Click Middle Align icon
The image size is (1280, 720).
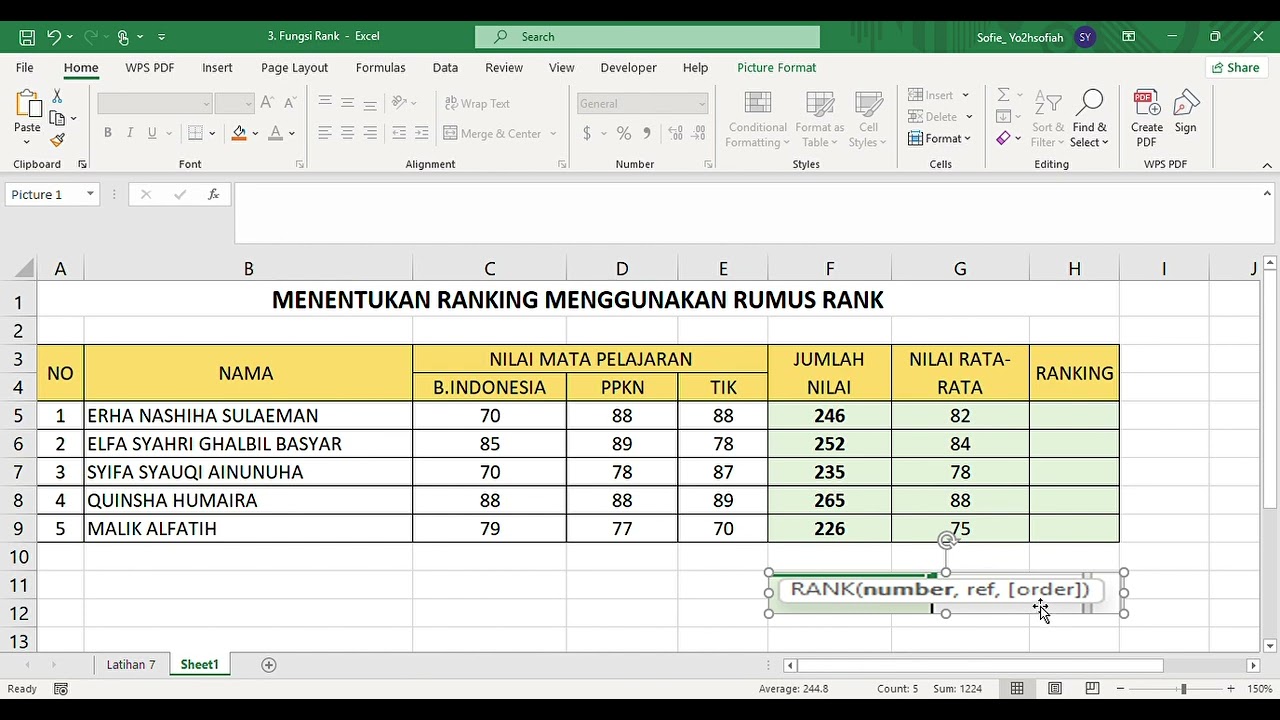point(347,103)
